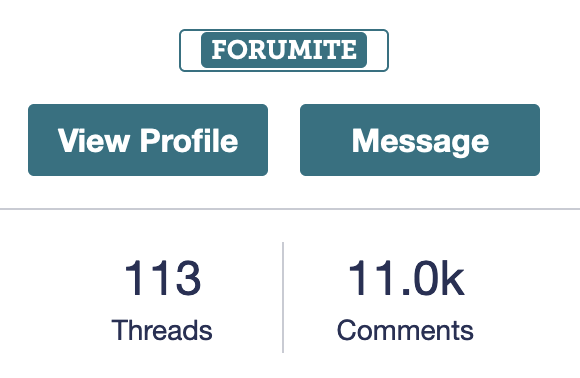The height and width of the screenshot is (378, 580).
Task: Select the Threads label
Action: [x=162, y=330]
